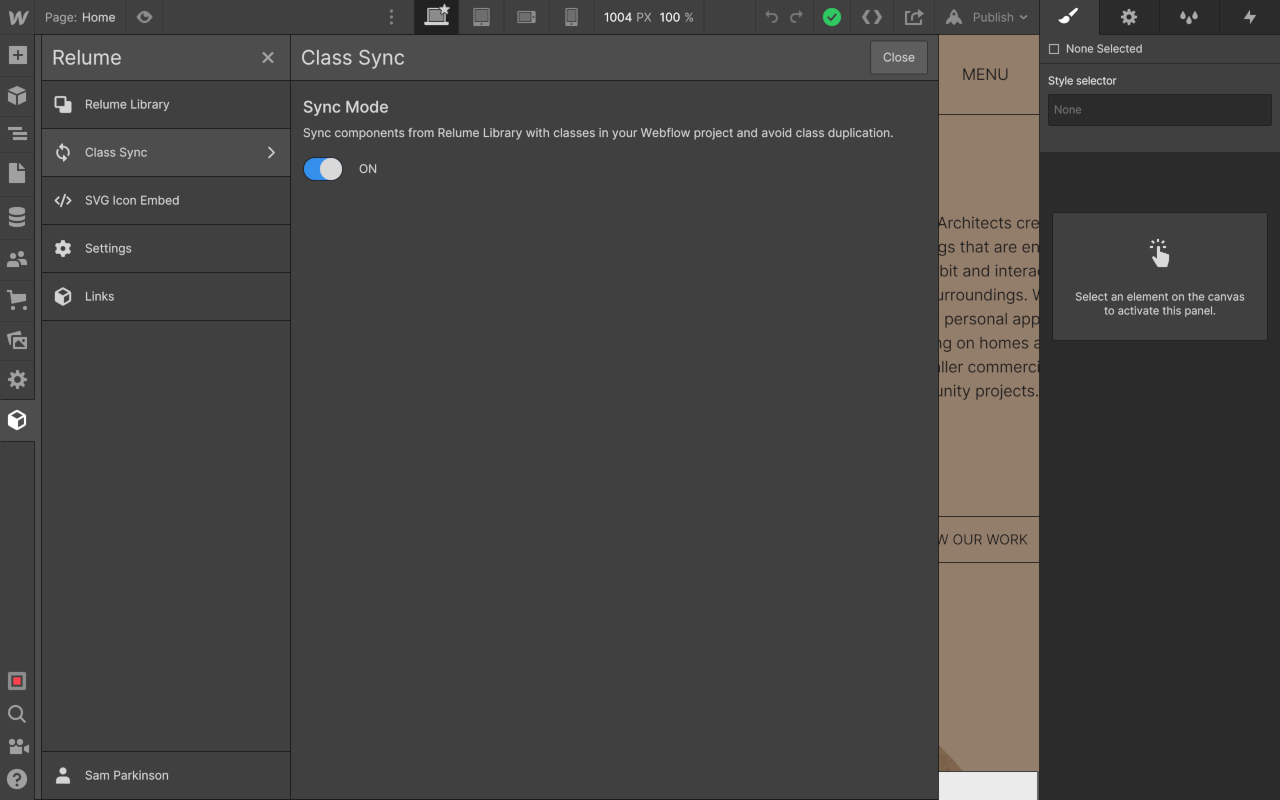
Task: Check the None Selected checkbox
Action: pyautogui.click(x=1053, y=48)
